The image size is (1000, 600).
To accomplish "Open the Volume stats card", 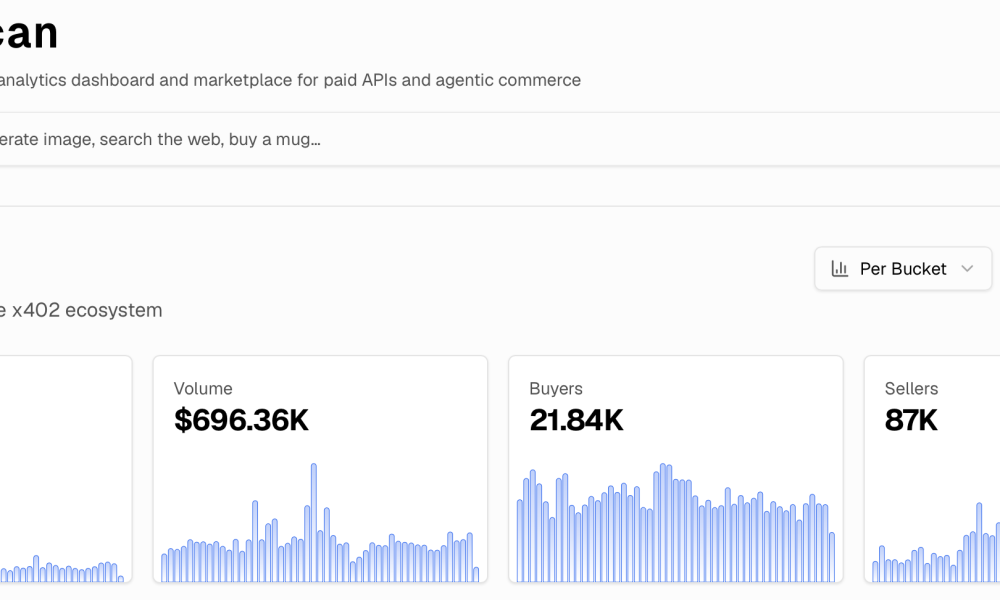I will pyautogui.click(x=320, y=469).
